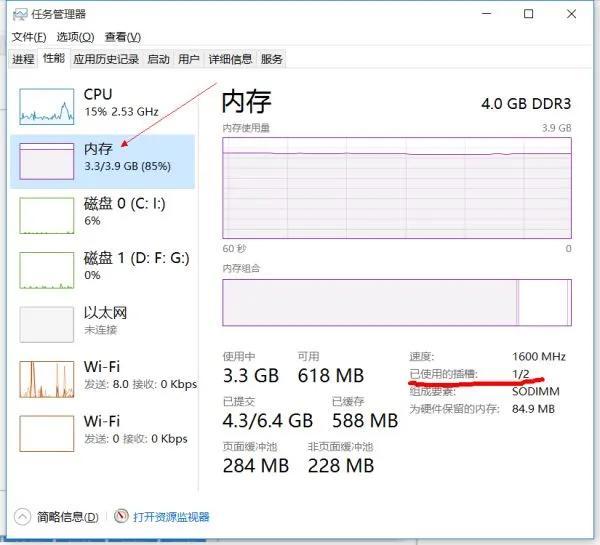Select the first Wi-Fi graph thumbnail

pyautogui.click(x=47, y=379)
